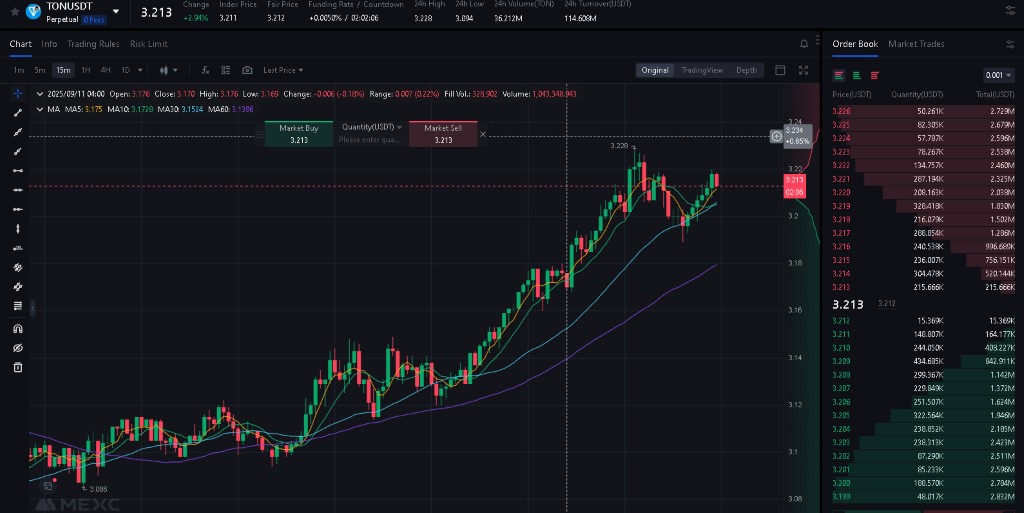1024x513 pixels.
Task: Click the bid row at price 3.205
Action: [923, 415]
